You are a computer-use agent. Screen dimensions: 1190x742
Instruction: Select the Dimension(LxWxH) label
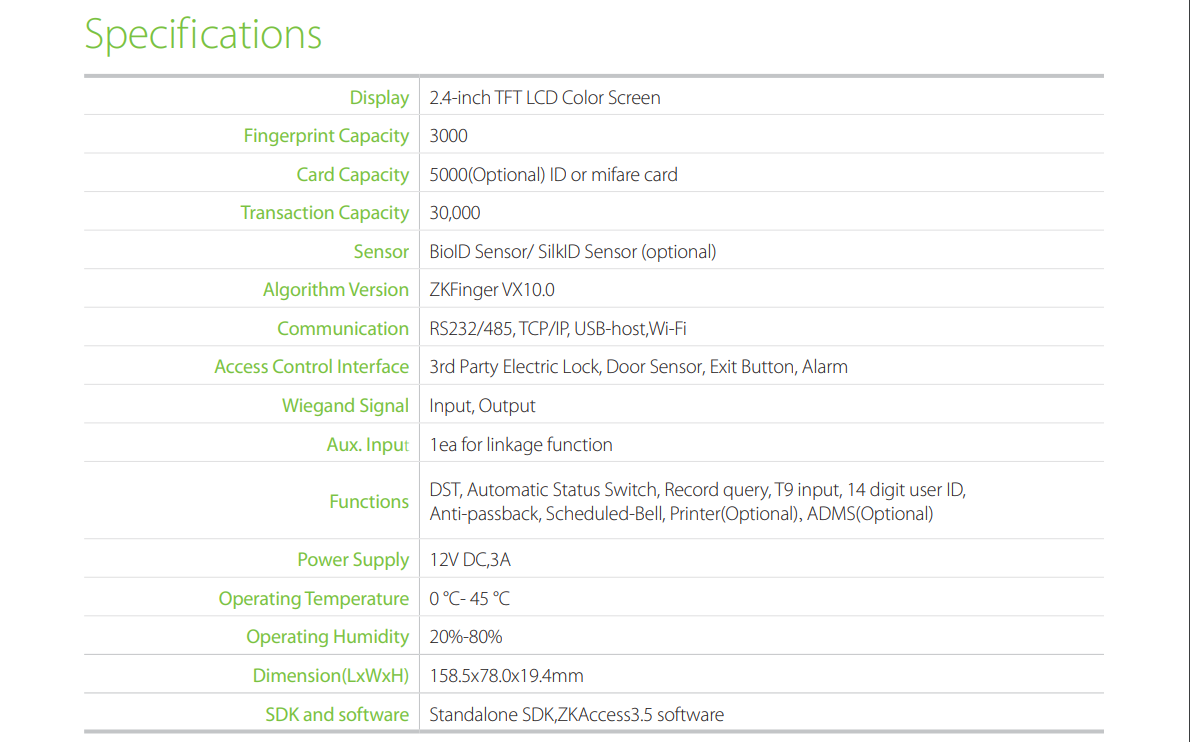[330, 676]
